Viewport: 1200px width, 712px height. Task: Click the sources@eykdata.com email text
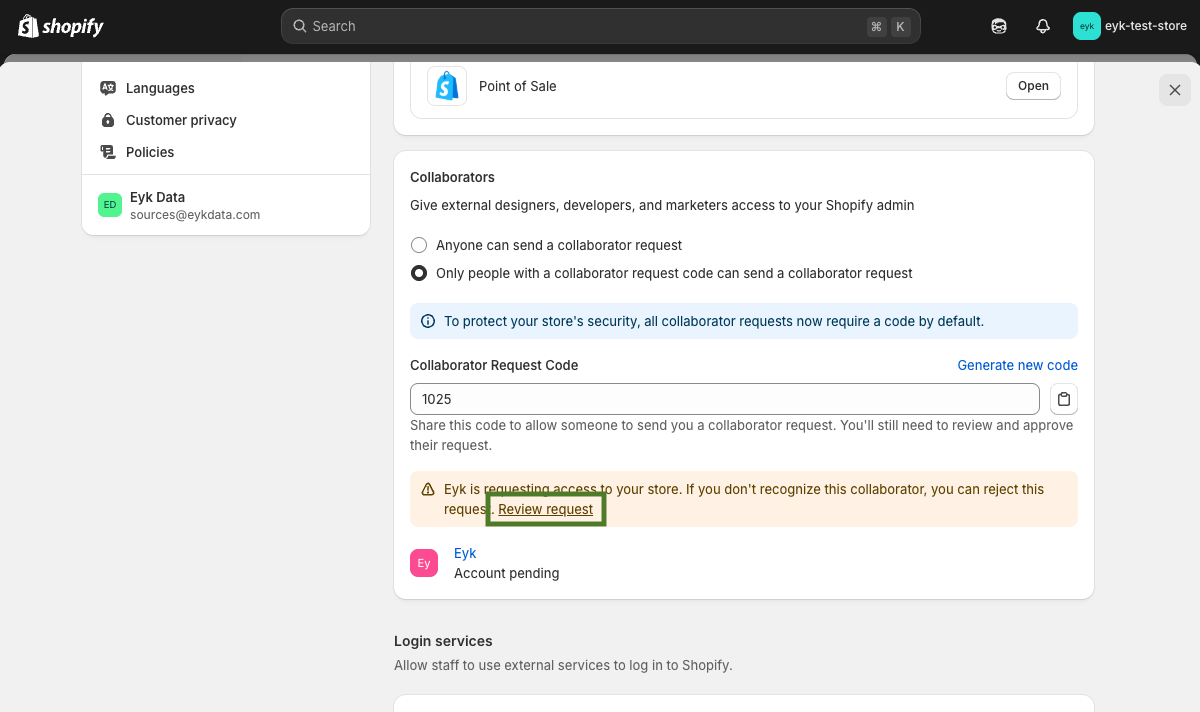coord(195,215)
